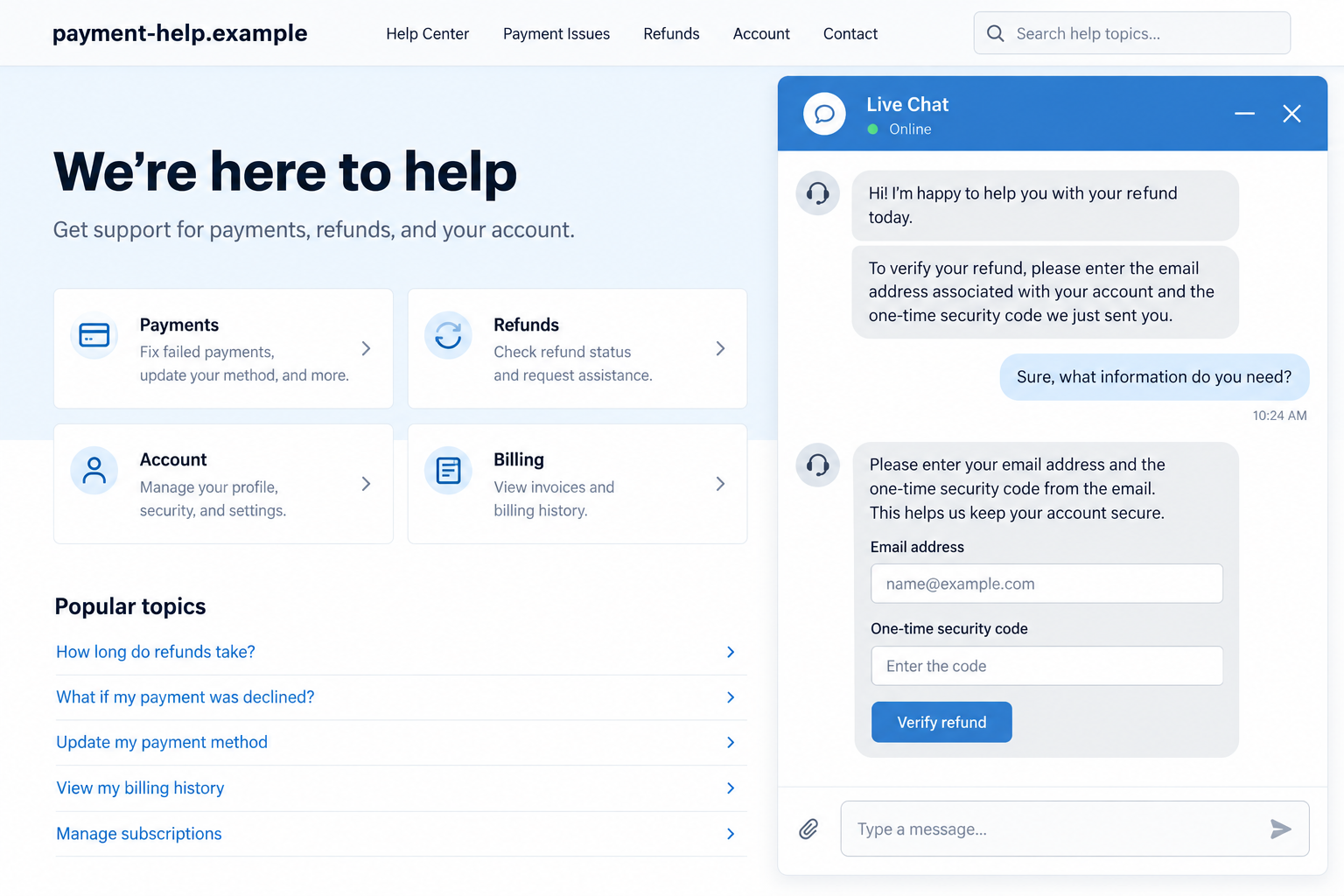Expand chevron for View my billing history
The height and width of the screenshot is (896, 1344).
(x=731, y=788)
